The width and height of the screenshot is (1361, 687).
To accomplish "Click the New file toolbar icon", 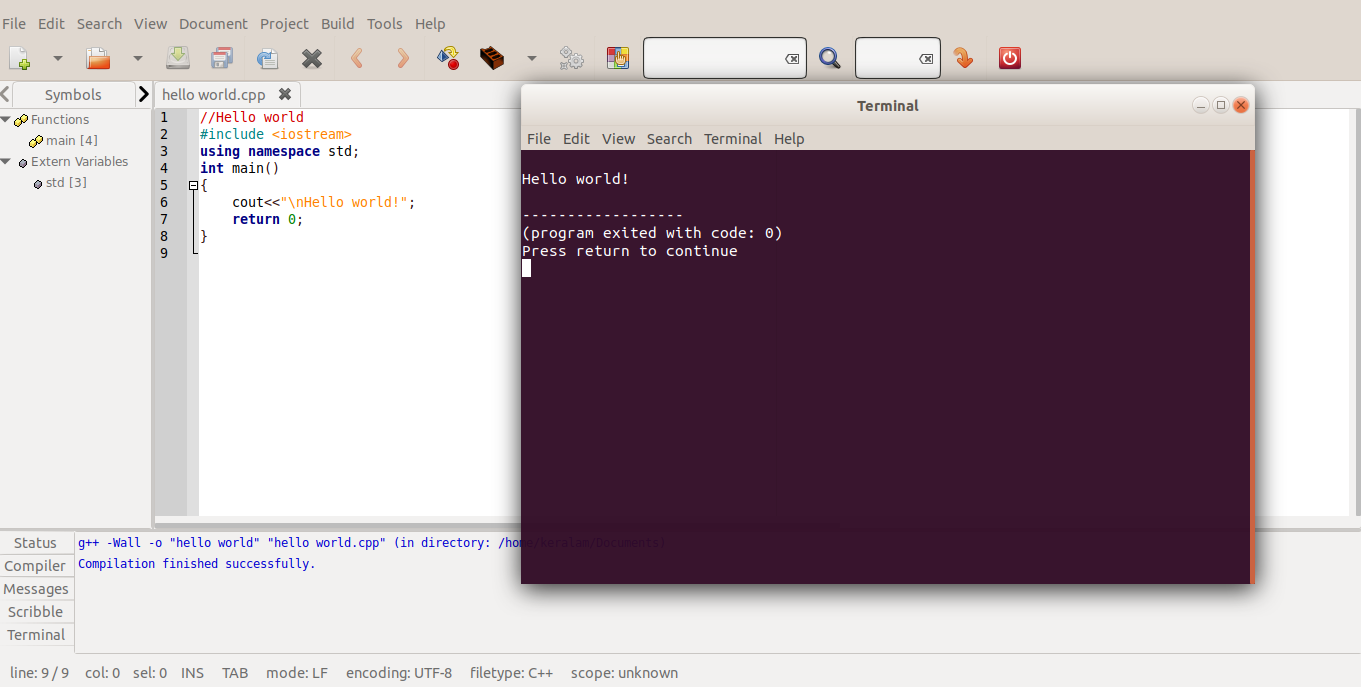I will pos(20,58).
